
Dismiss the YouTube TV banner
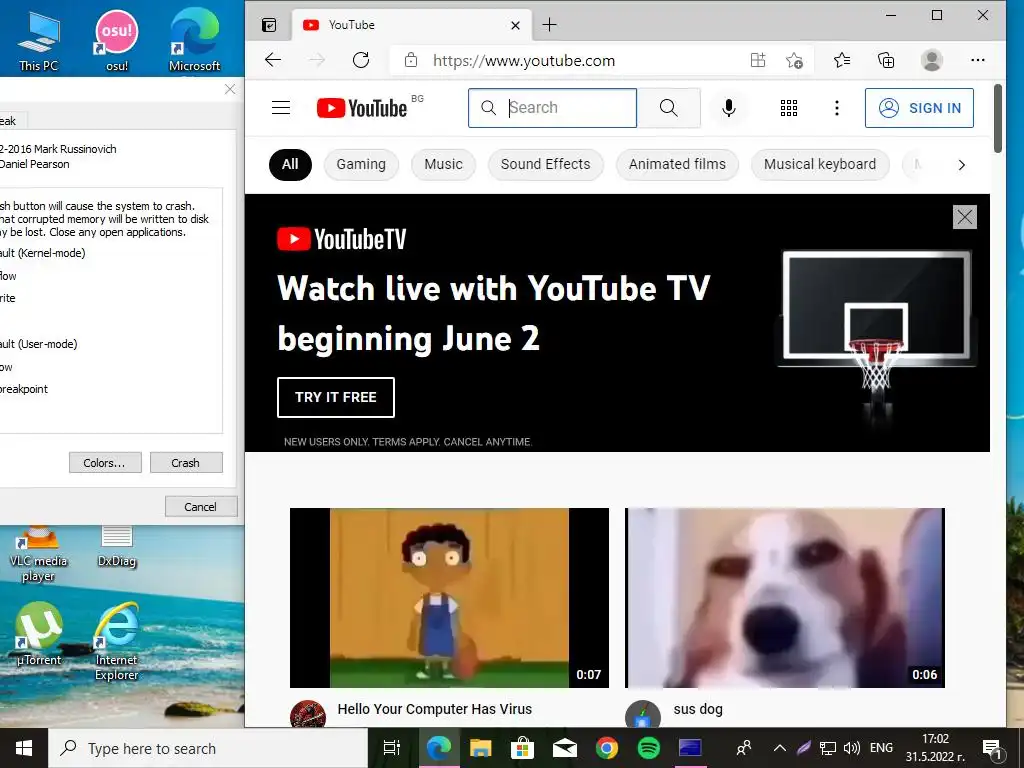[x=965, y=217]
